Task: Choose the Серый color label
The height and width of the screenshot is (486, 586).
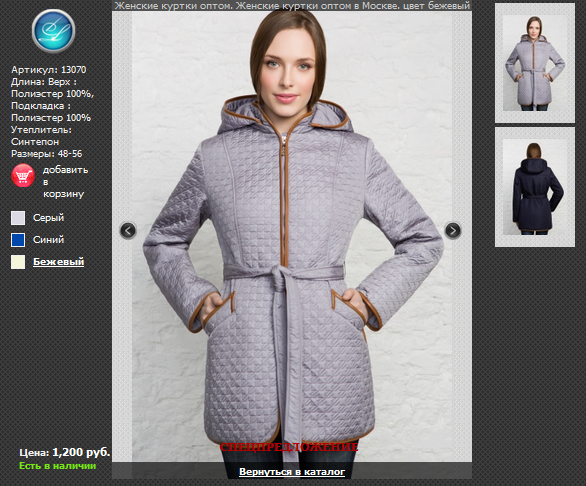Action: pos(49,218)
